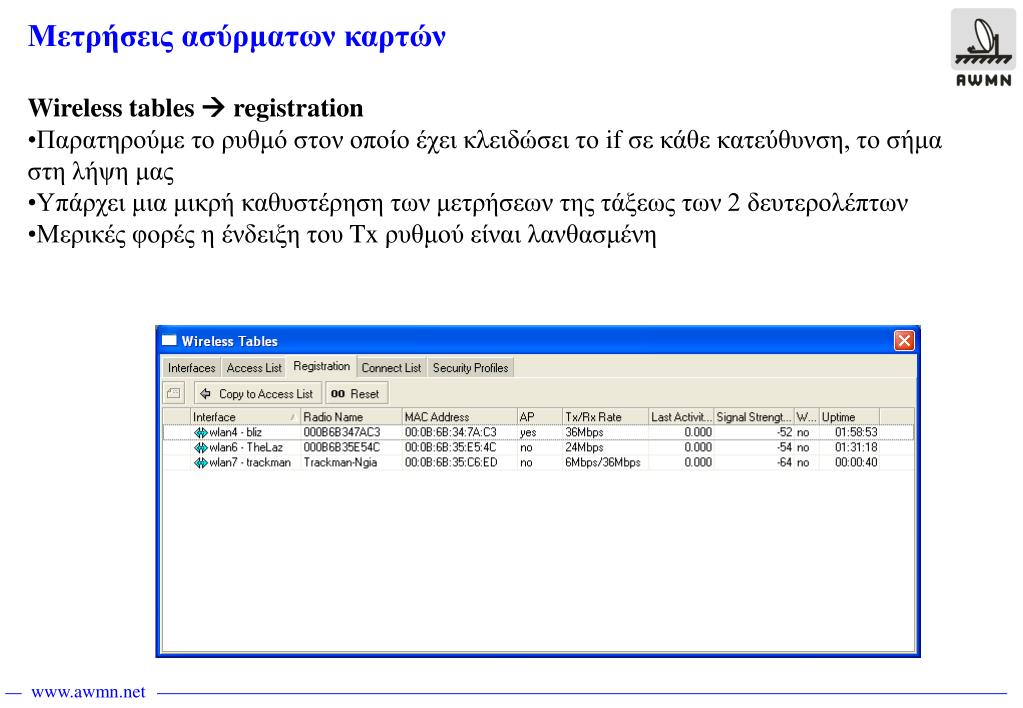The width and height of the screenshot is (1023, 708).
Task: Click the wlan6 - TheLaz interface icon
Action: click(x=200, y=447)
